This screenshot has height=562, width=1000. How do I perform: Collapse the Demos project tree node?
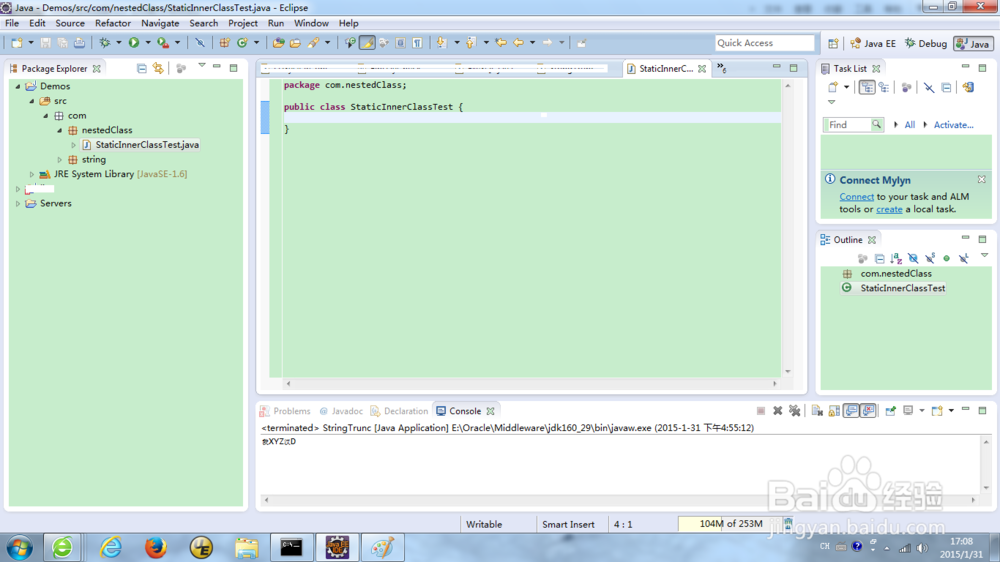pyautogui.click(x=18, y=86)
